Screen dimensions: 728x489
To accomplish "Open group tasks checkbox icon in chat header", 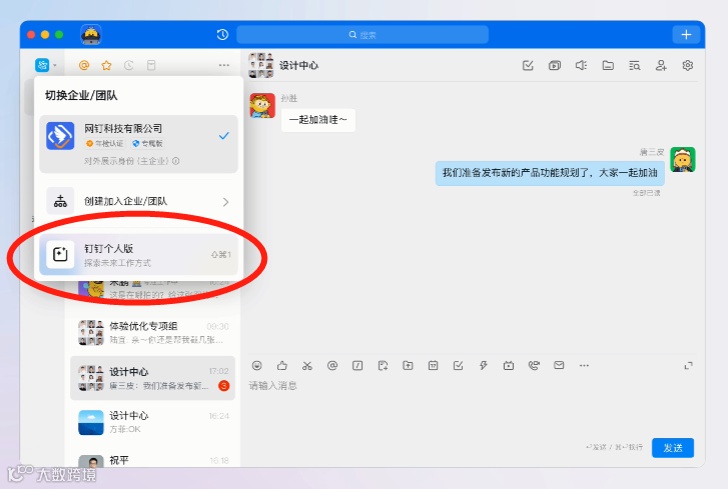I will (528, 65).
